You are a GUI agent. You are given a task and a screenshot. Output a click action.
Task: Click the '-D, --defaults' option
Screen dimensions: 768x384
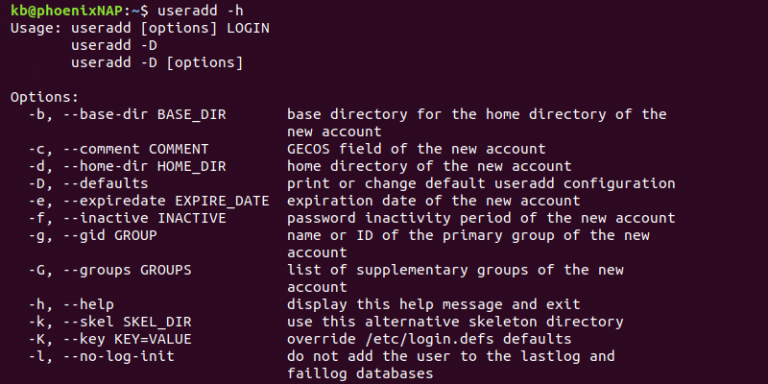click(x=88, y=184)
